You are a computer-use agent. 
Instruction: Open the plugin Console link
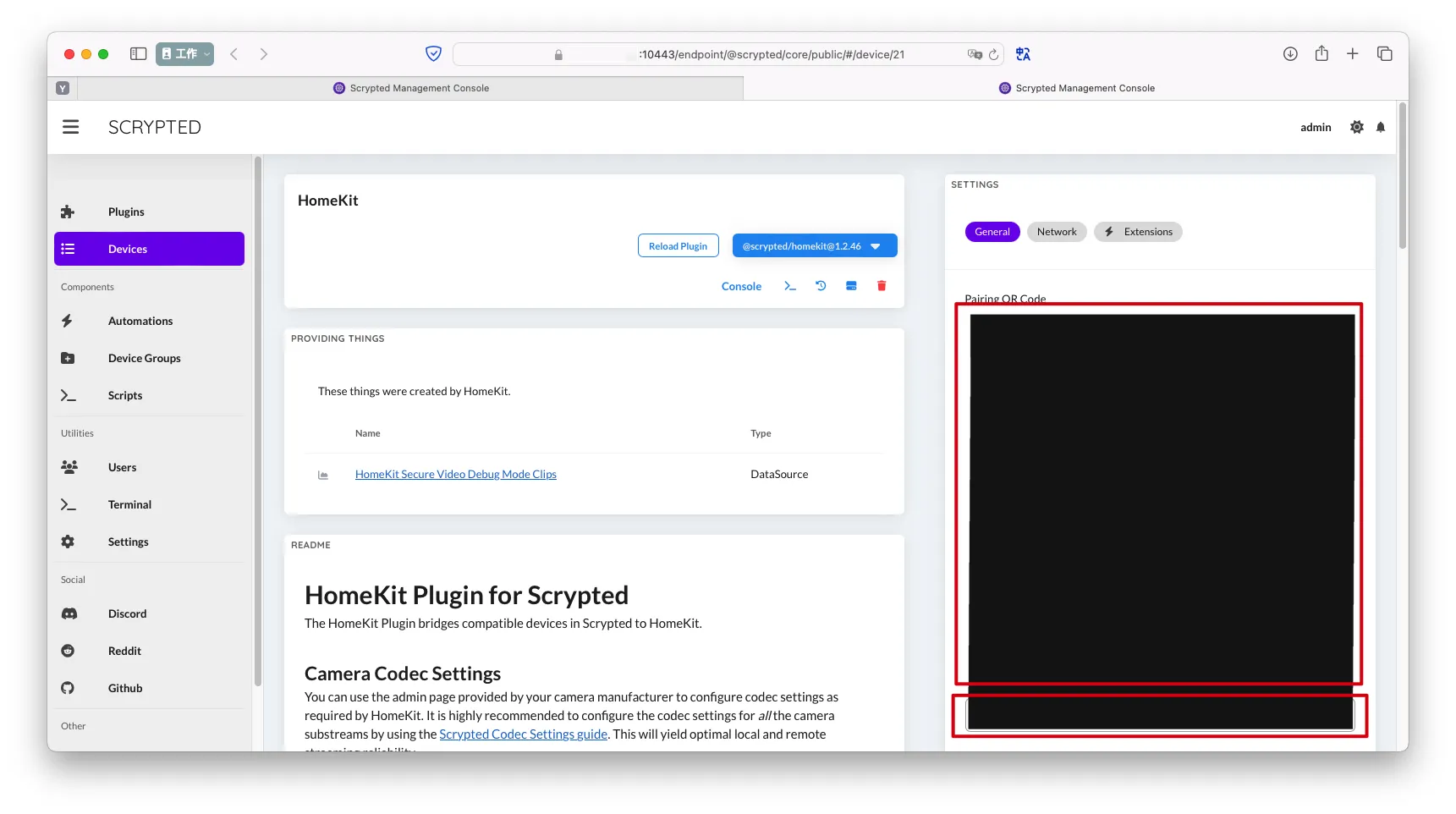pos(741,286)
